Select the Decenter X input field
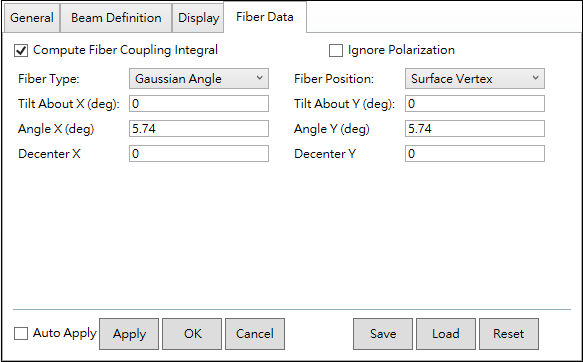Viewport: 583px width, 362px height. pyautogui.click(x=199, y=153)
